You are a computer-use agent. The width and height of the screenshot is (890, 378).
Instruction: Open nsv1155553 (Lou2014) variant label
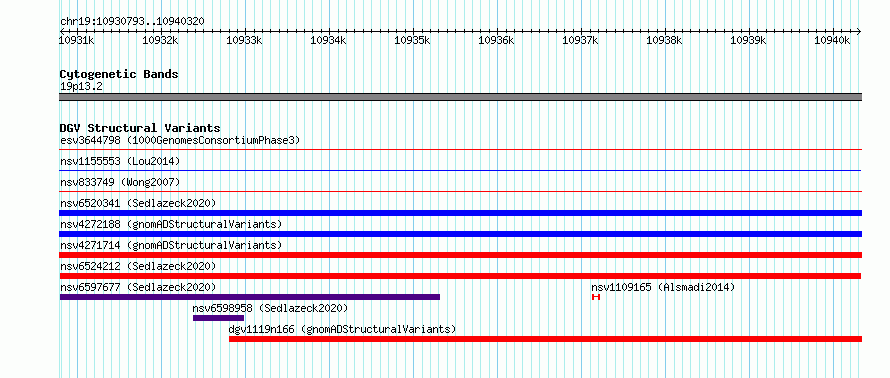(120, 162)
